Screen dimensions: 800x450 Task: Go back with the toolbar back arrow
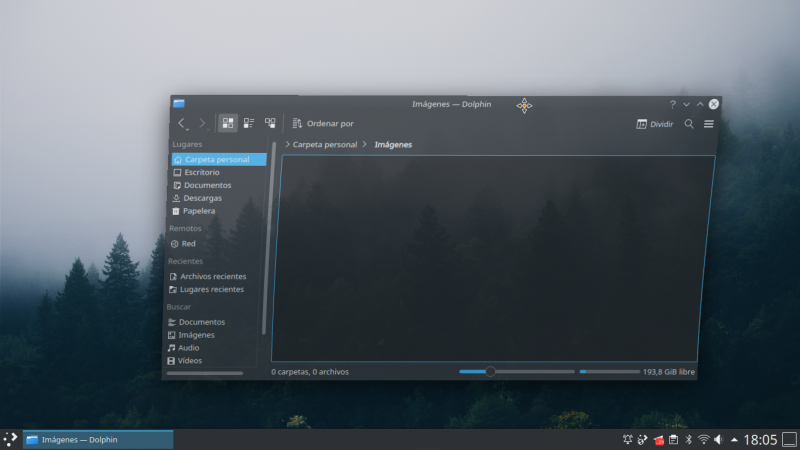[x=182, y=123]
